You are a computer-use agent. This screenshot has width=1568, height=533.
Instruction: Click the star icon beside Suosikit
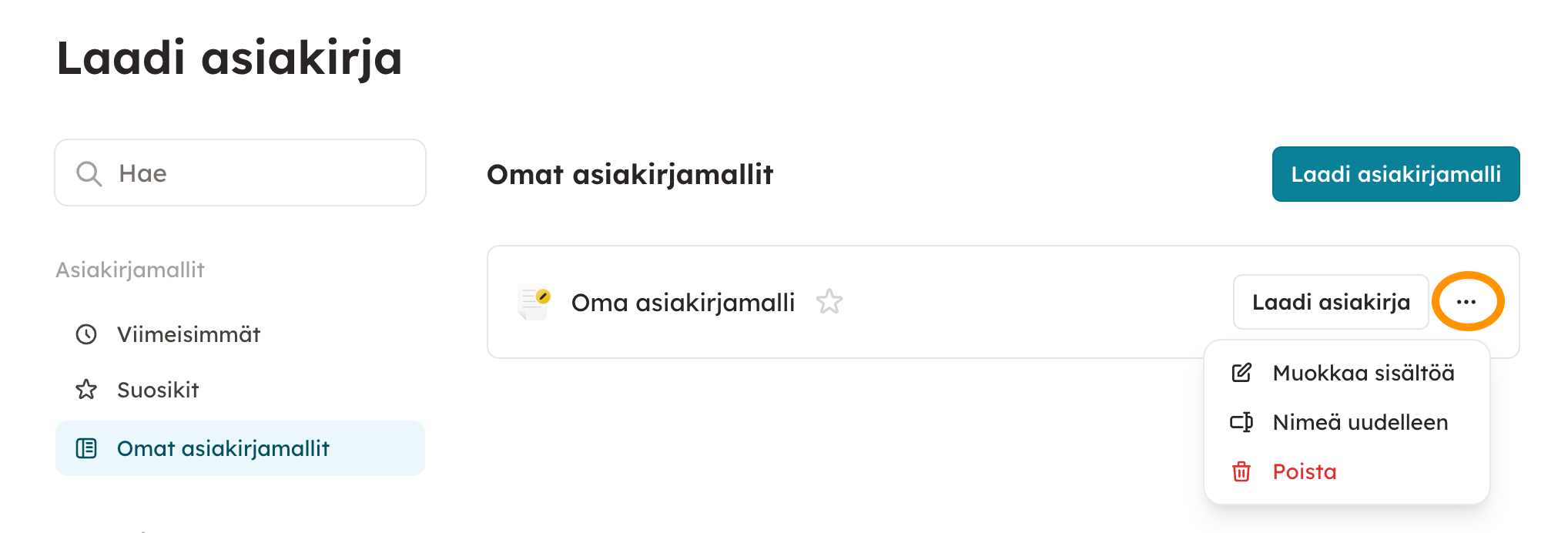tap(86, 390)
